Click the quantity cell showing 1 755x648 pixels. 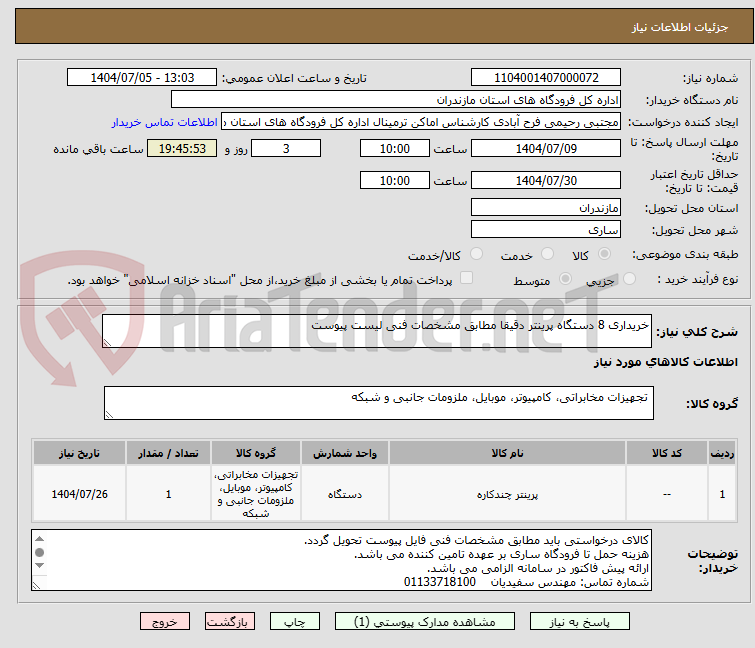[x=169, y=494]
